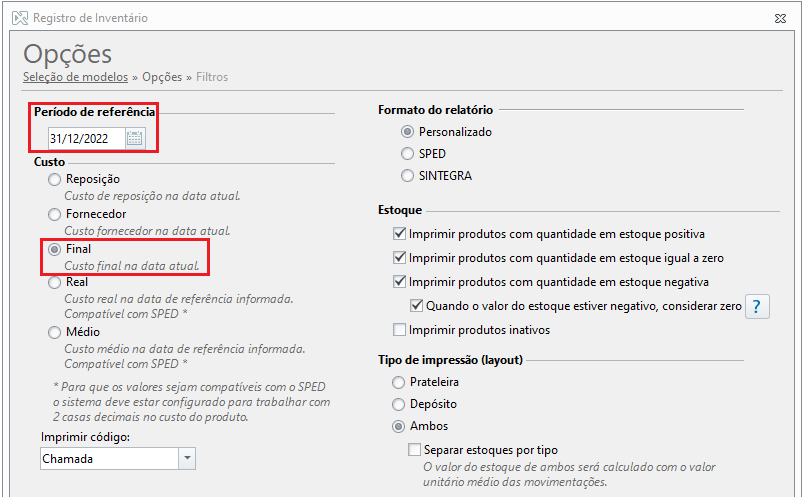Toggle printing products with positive stock
The height and width of the screenshot is (497, 803).
point(399,234)
